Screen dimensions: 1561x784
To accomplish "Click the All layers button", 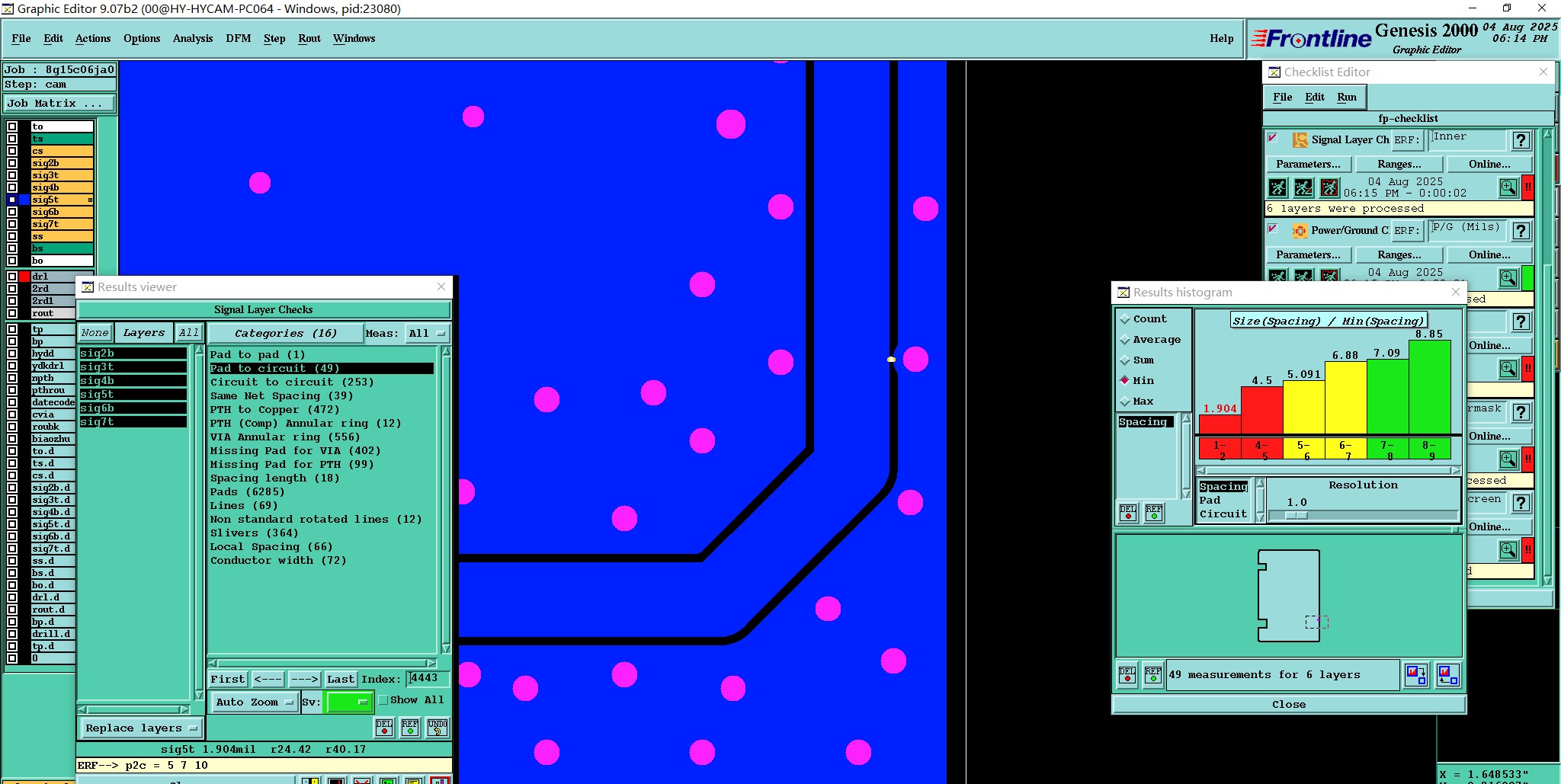I will 189,333.
